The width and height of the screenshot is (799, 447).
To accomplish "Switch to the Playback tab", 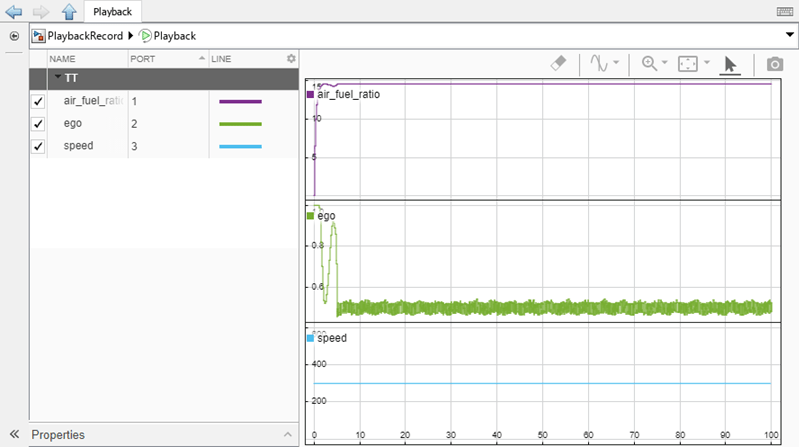I will pyautogui.click(x=112, y=12).
